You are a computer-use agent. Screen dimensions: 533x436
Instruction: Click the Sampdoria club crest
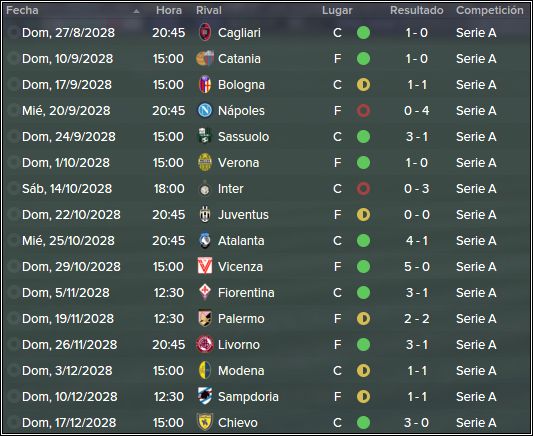click(205, 396)
